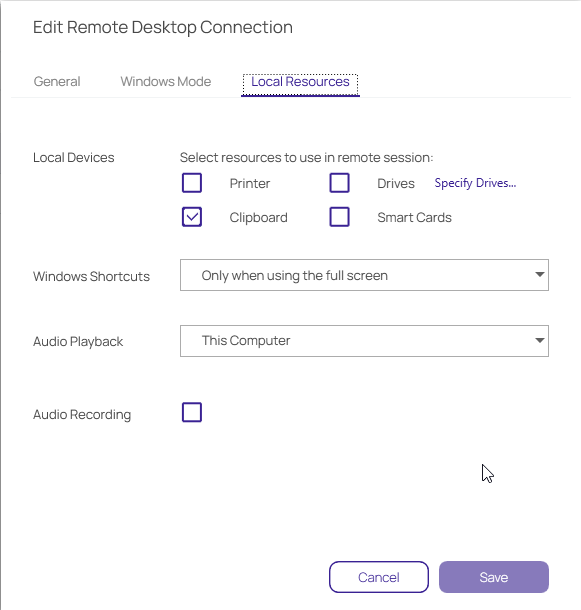This screenshot has width=581, height=610.
Task: Uncheck the Clipboard checkbox
Action: [x=192, y=217]
